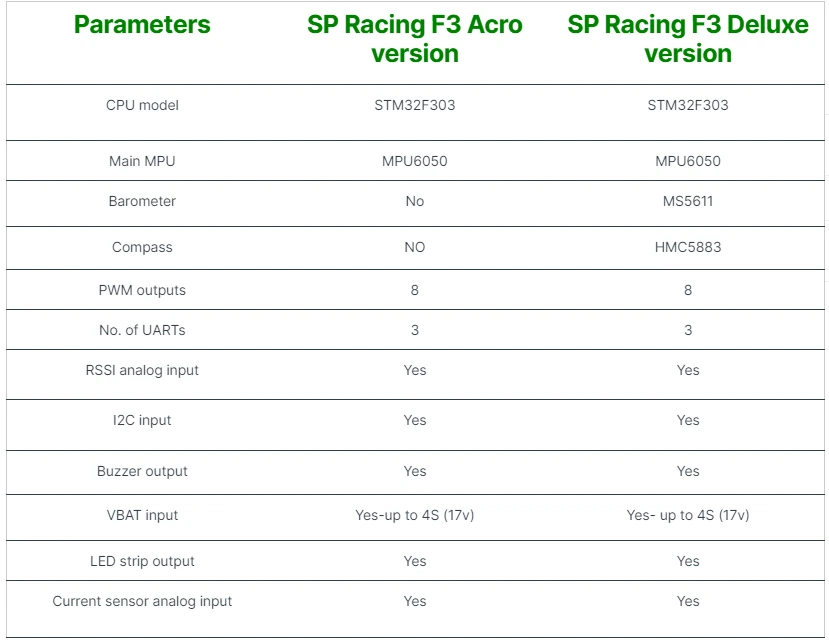
Task: Click Deluxe 'Yes- up to 4S (17v)' cell
Action: [x=688, y=515]
